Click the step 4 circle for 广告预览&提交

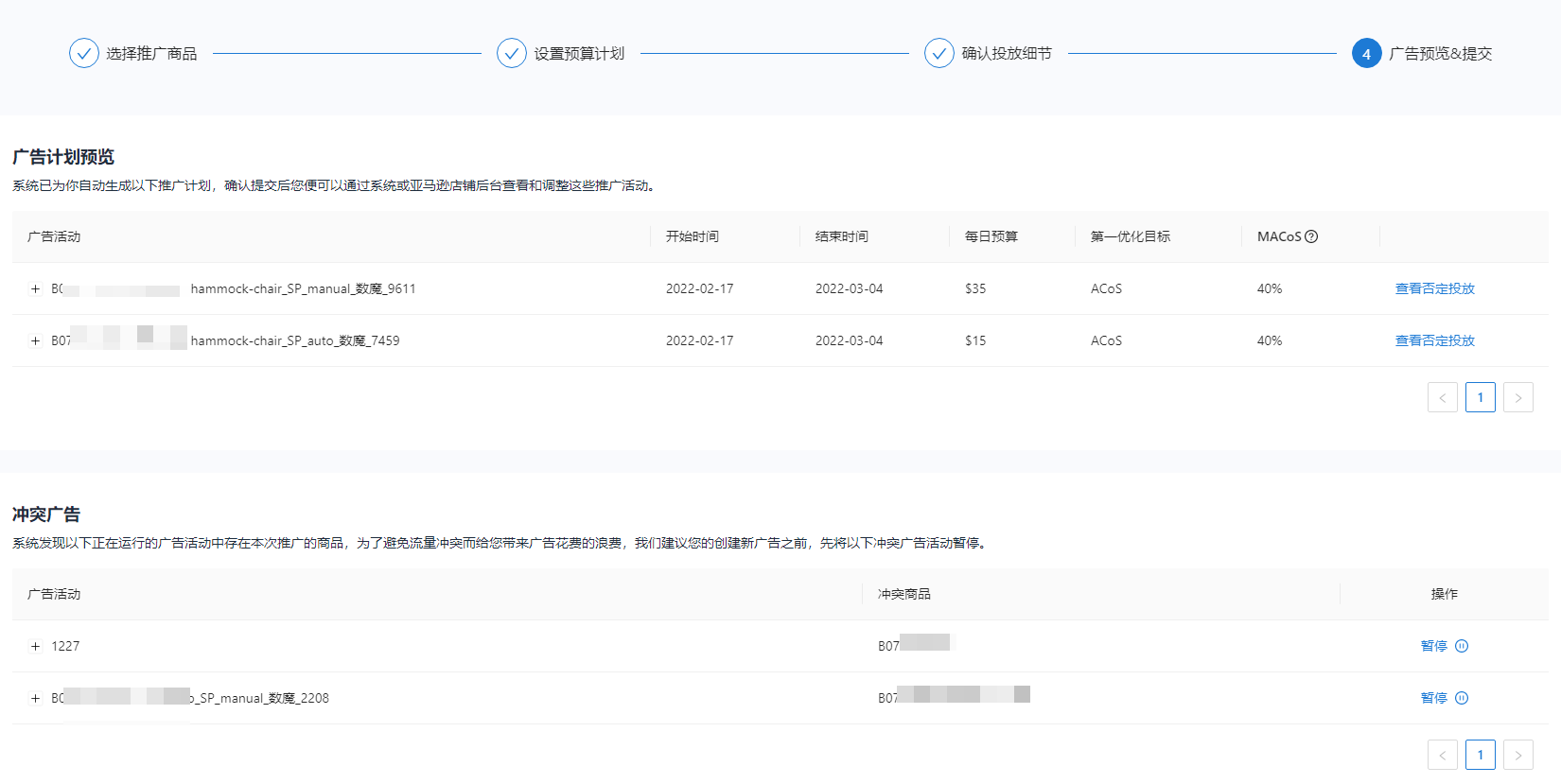pyautogui.click(x=1366, y=54)
